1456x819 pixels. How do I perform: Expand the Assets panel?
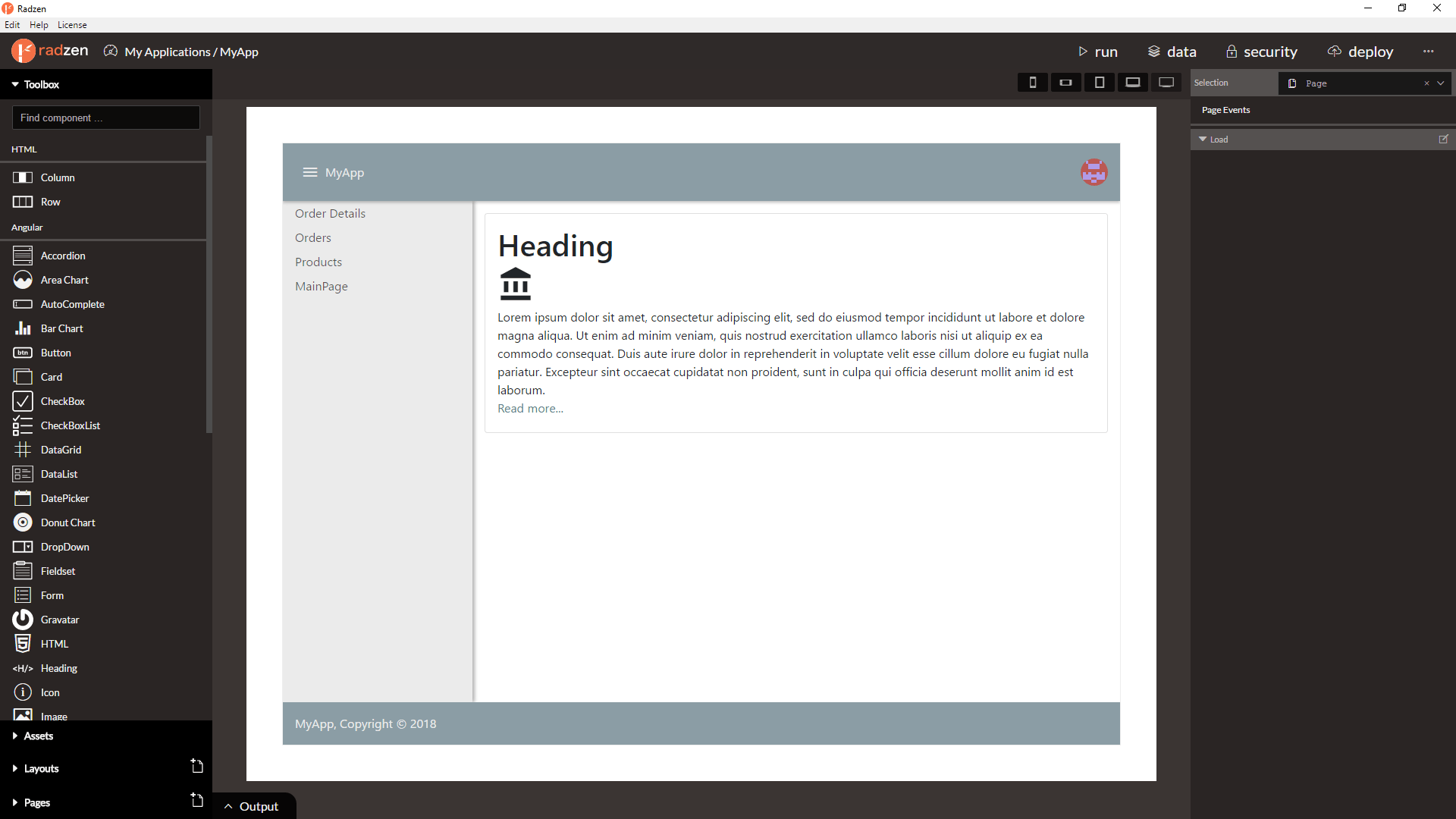(15, 736)
